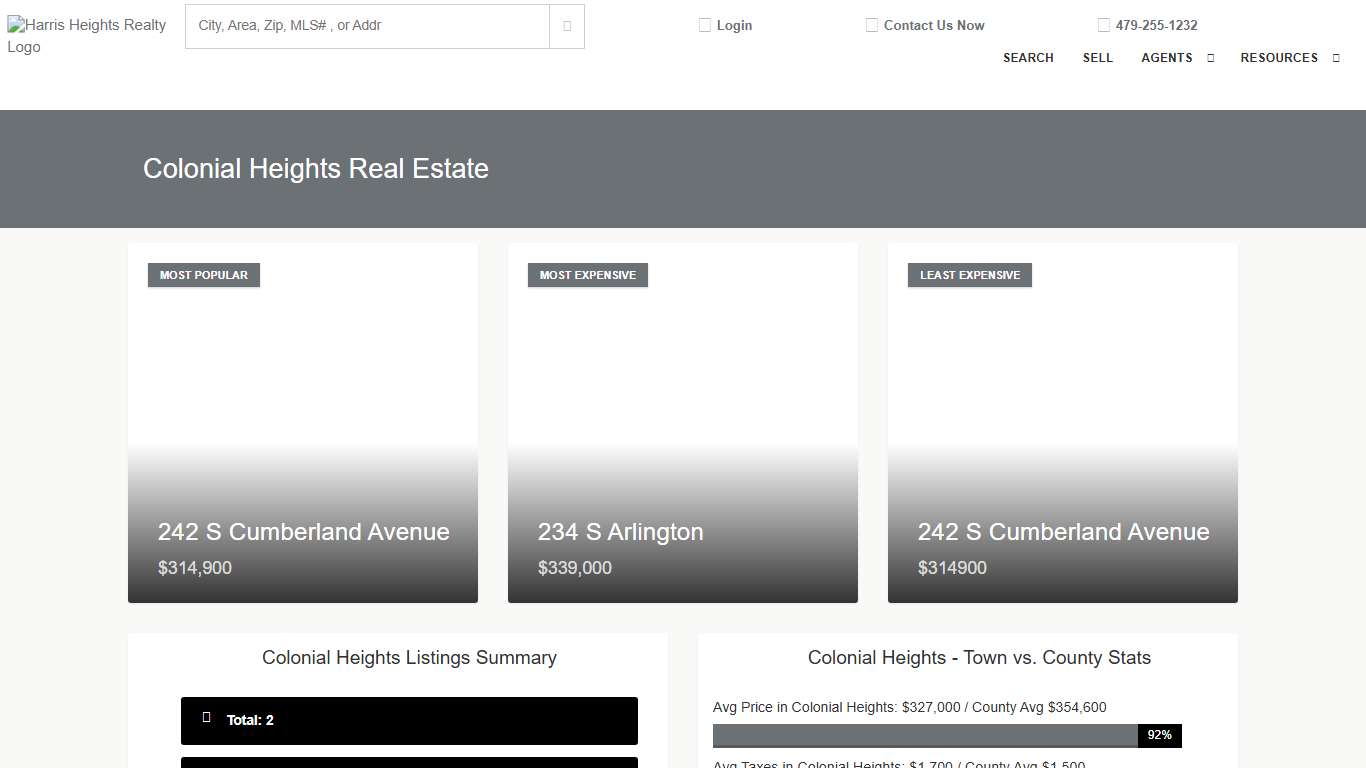Click the search magnifier icon
This screenshot has width=1366, height=768.
pos(566,26)
